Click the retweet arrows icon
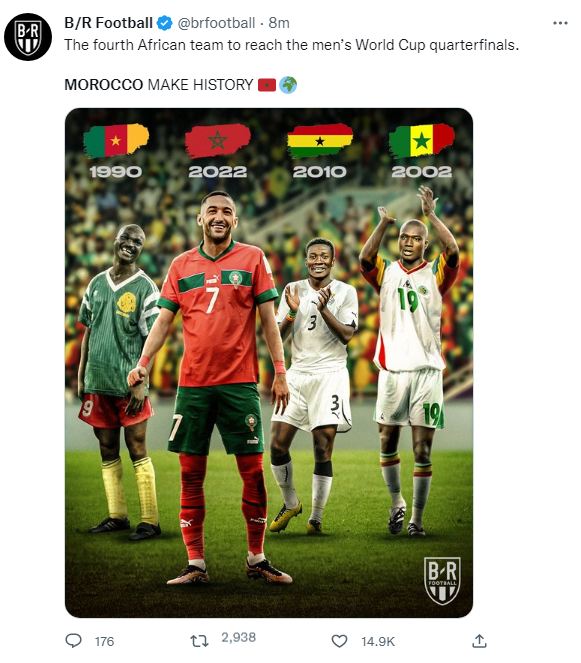This screenshot has height=663, width=581. point(199,641)
